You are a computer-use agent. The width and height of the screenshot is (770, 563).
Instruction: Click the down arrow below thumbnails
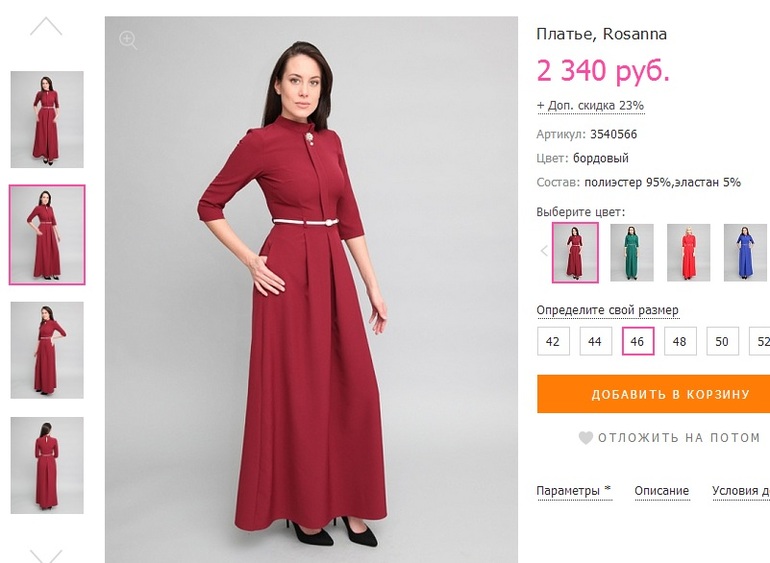click(x=46, y=556)
